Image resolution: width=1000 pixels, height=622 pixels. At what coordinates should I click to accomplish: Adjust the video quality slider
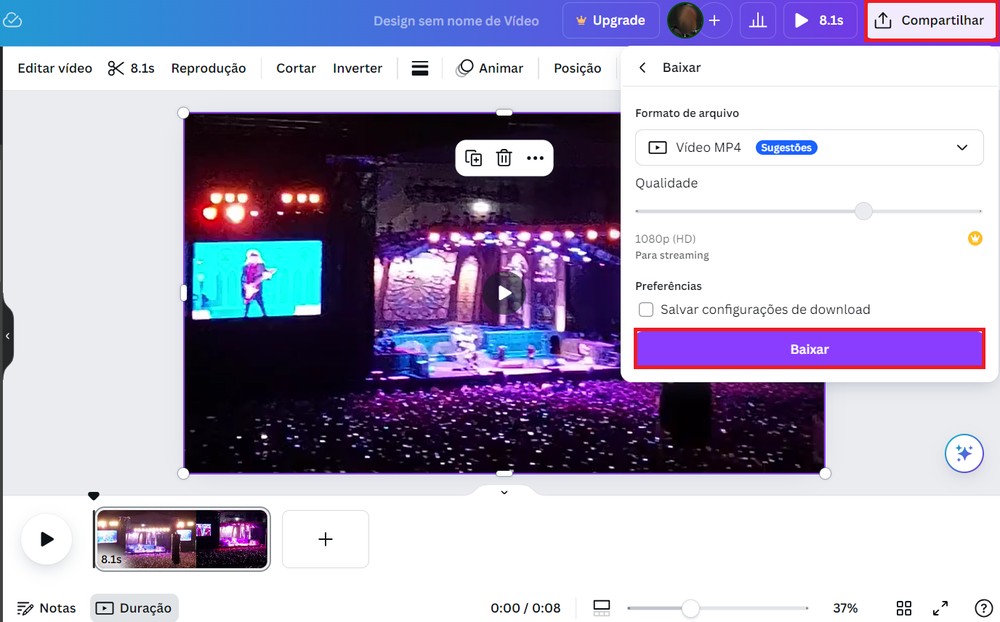(863, 211)
